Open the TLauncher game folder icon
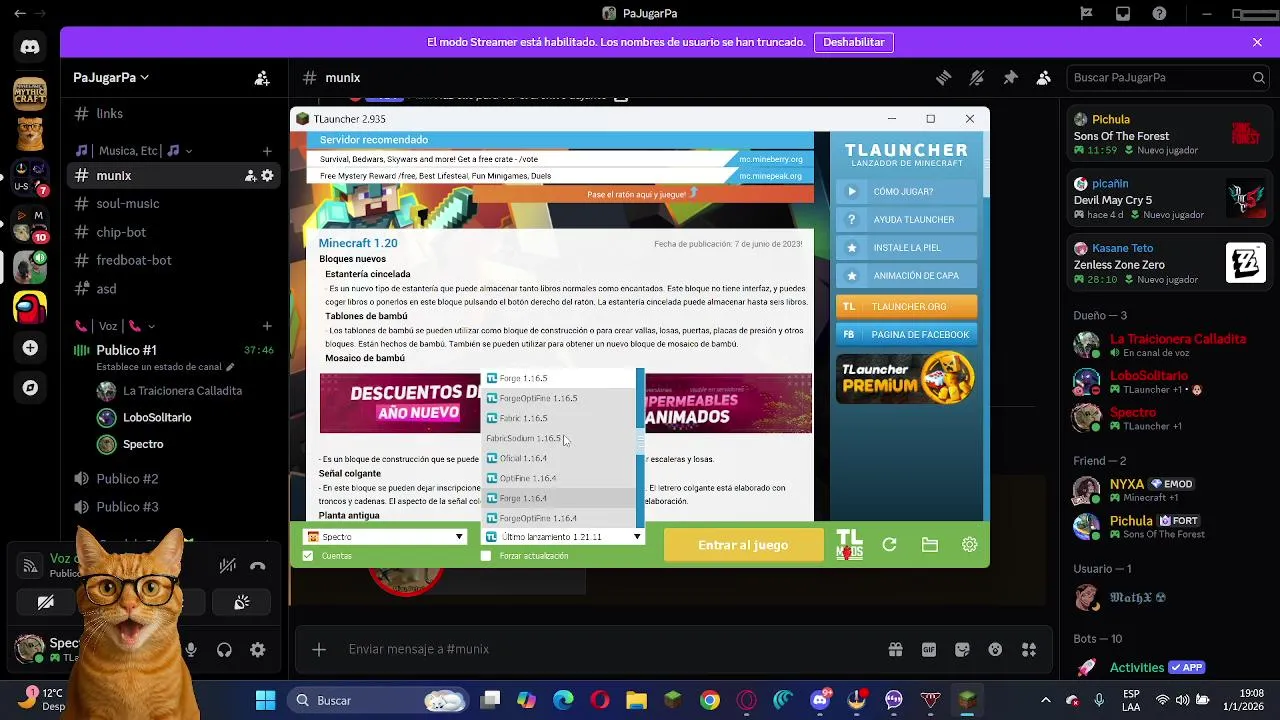Image resolution: width=1280 pixels, height=720 pixels. 930,545
